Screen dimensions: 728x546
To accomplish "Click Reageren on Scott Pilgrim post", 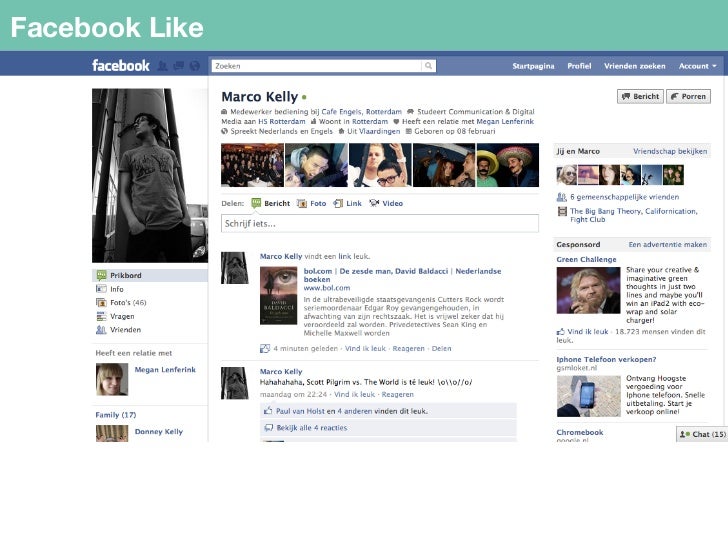I will (397, 394).
